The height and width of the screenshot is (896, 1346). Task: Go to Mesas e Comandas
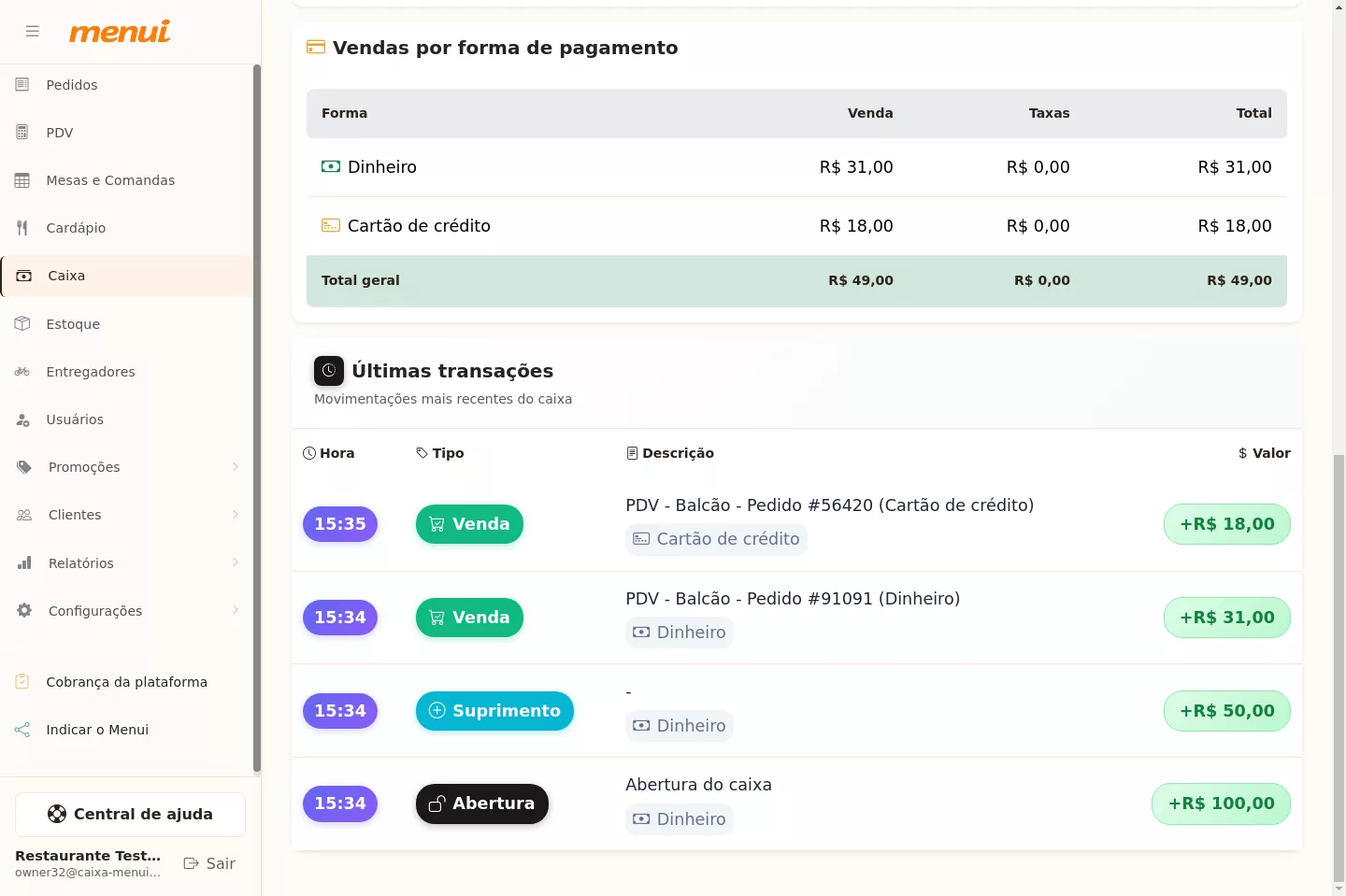click(126, 180)
